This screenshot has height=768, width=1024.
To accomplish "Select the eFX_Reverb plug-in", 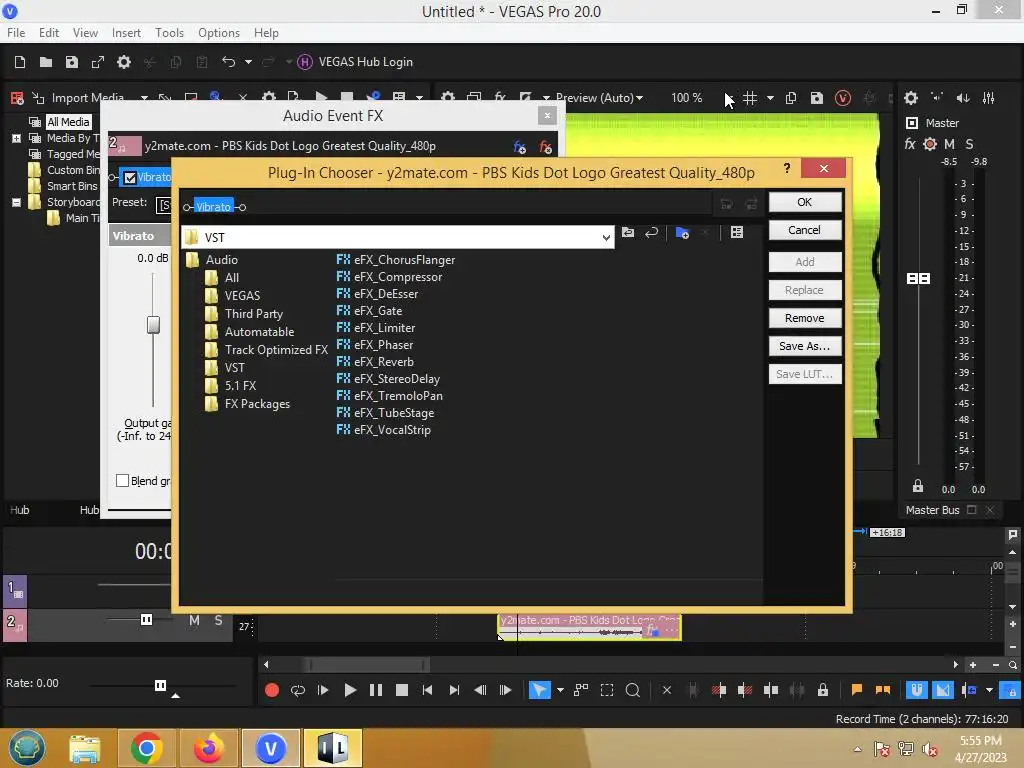I will tap(375, 362).
